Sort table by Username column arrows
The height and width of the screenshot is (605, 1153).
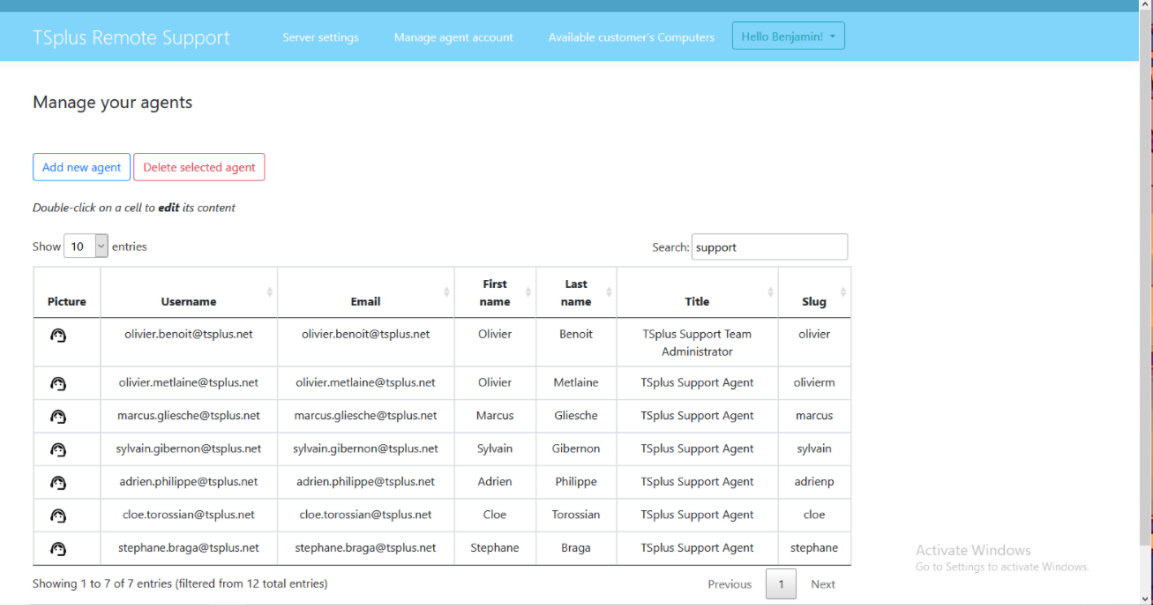pos(269,292)
